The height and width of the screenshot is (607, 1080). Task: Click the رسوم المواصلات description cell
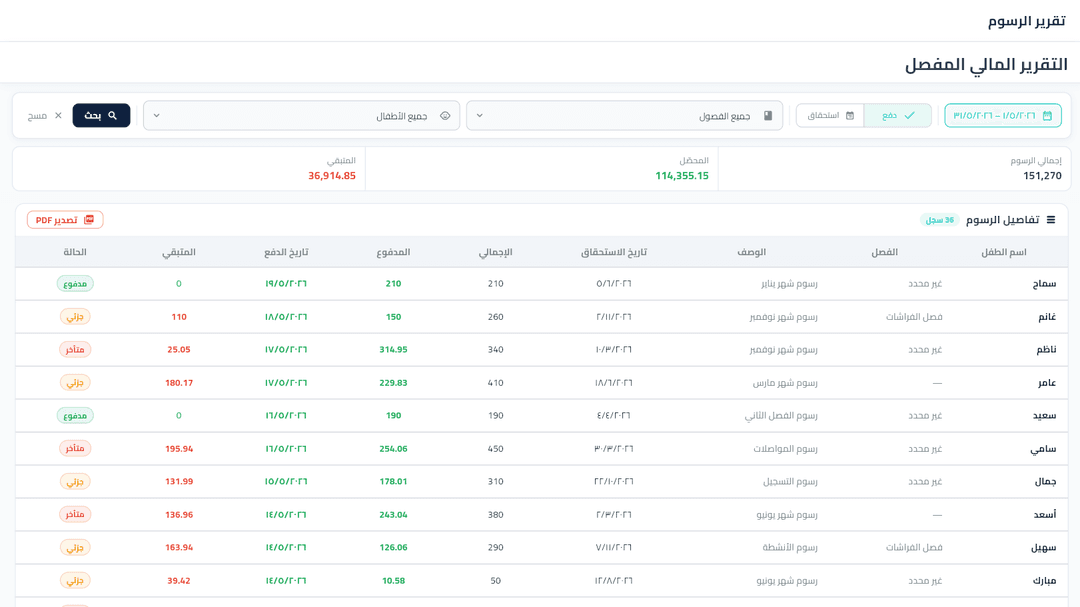point(785,449)
